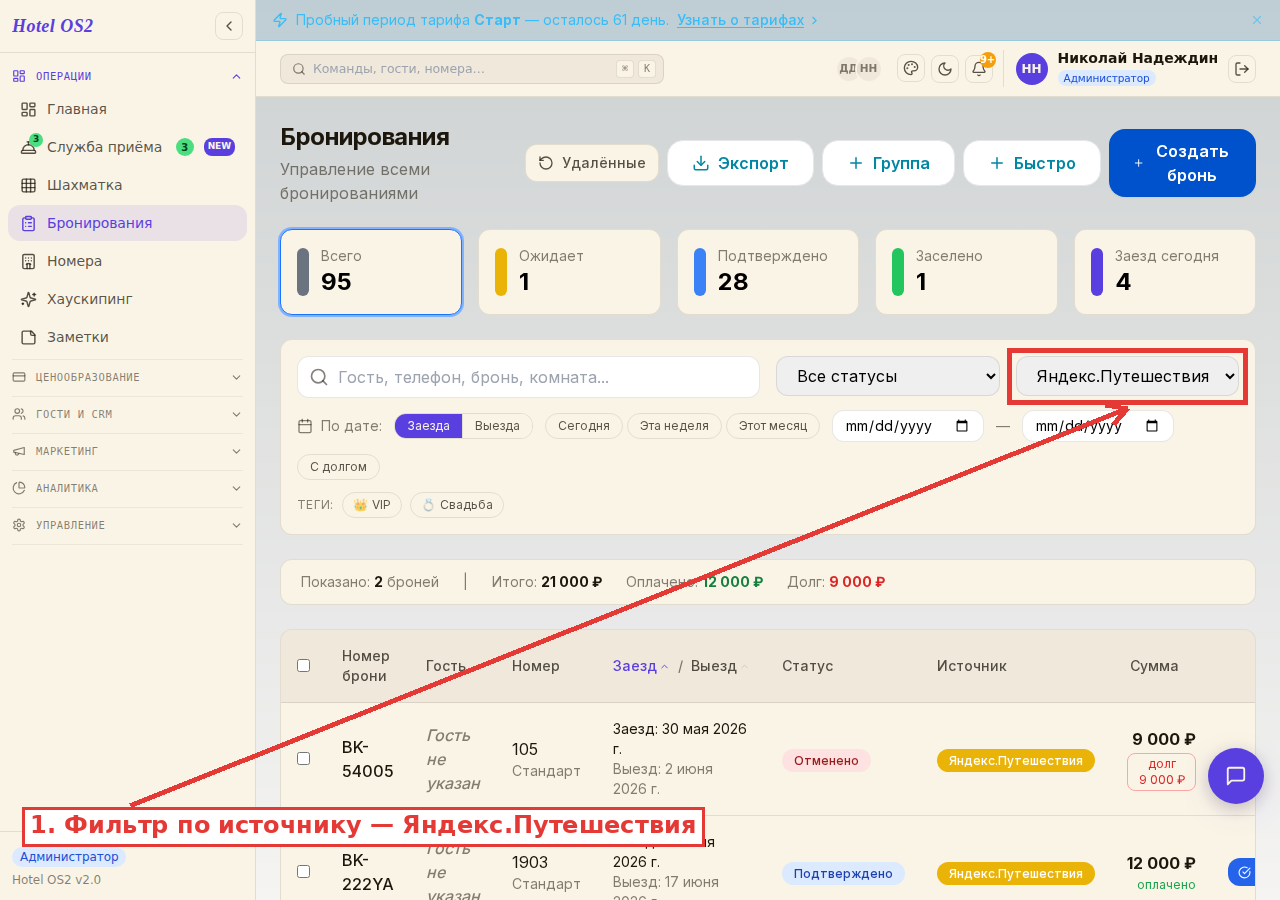Click the Отменено status badge
1280x900 pixels.
pos(826,760)
